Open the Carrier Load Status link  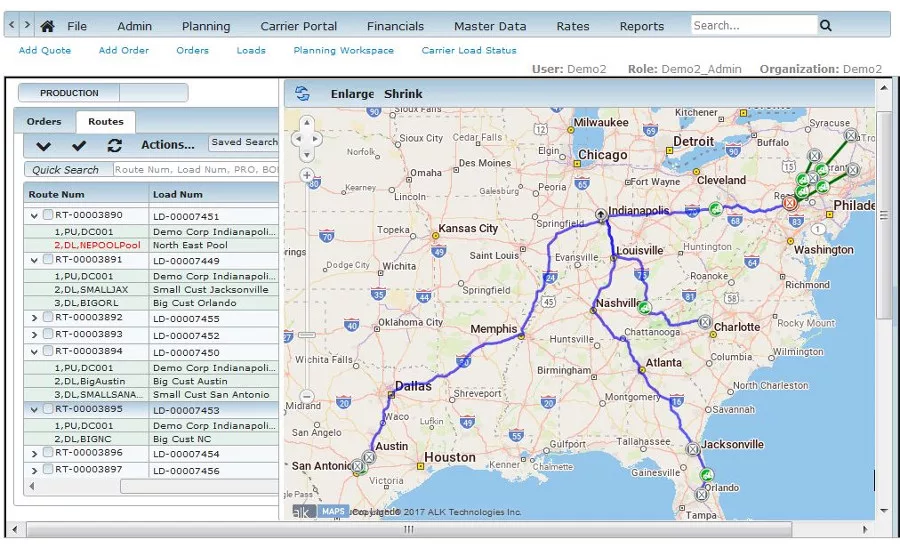point(469,51)
